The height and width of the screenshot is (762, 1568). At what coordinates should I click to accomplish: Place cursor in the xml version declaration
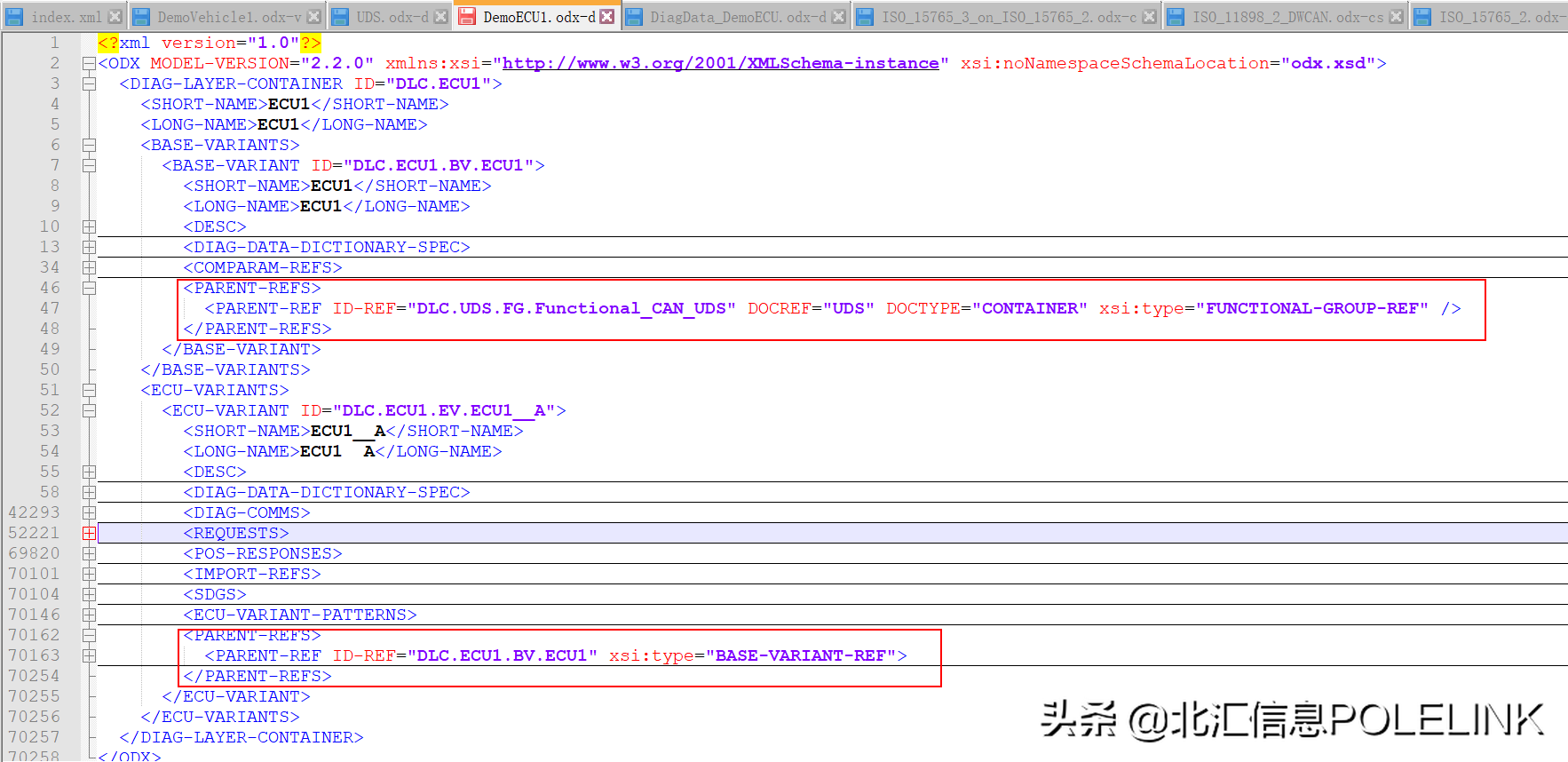point(210,43)
